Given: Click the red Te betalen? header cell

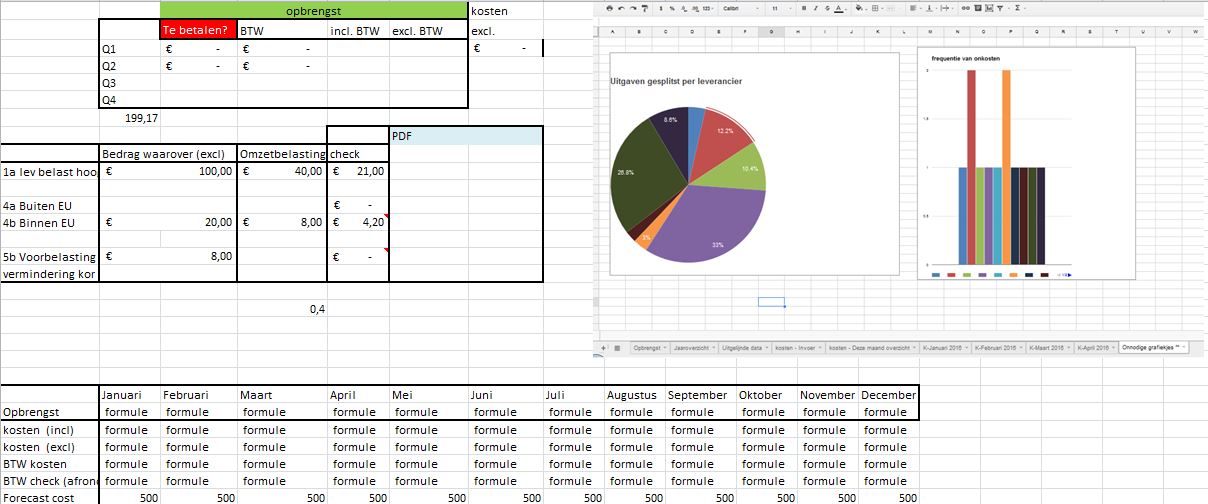Looking at the screenshot, I should pyautogui.click(x=198, y=30).
